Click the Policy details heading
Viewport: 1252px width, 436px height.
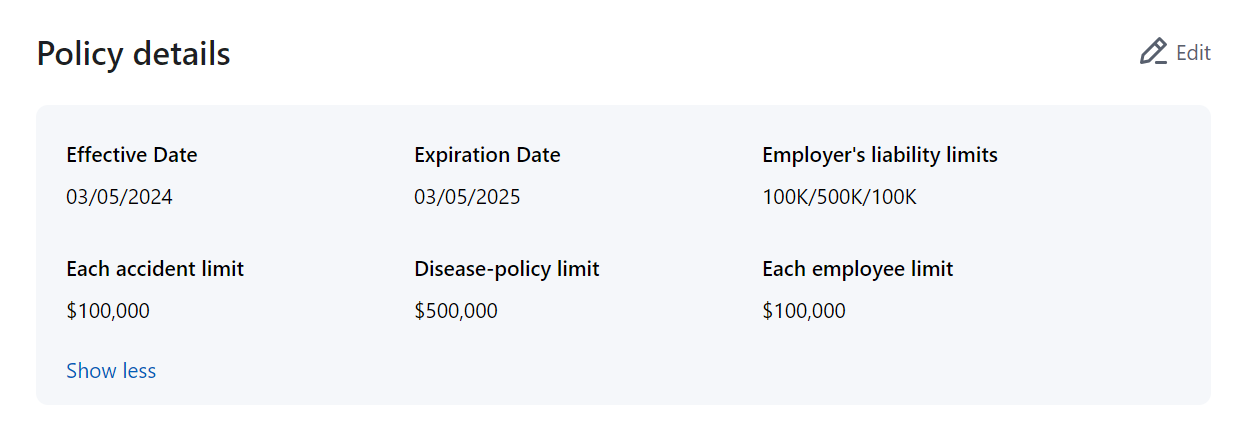pyautogui.click(x=133, y=54)
